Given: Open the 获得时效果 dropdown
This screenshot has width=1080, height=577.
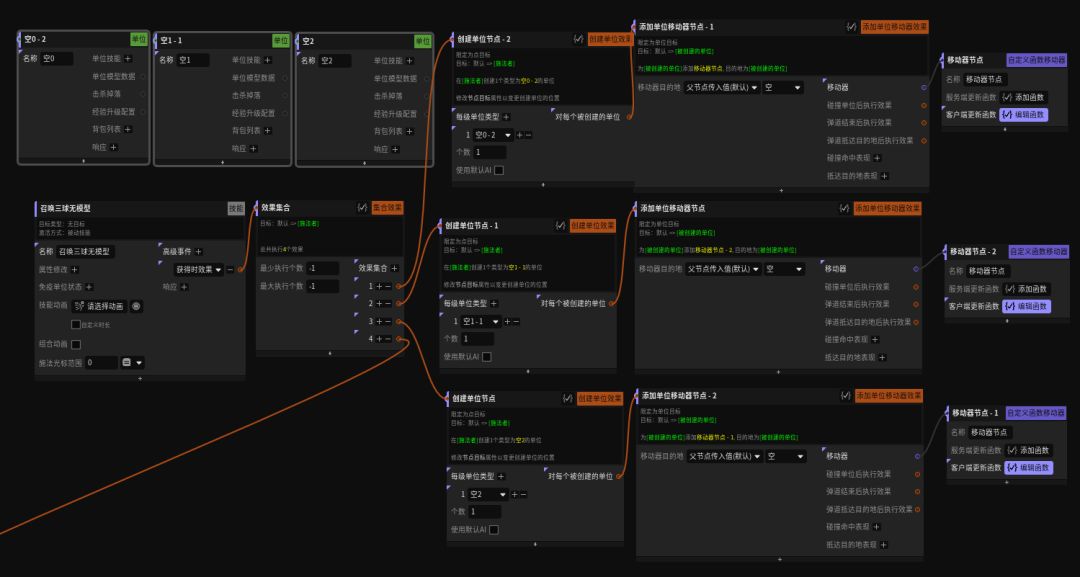Looking at the screenshot, I should pos(198,269).
